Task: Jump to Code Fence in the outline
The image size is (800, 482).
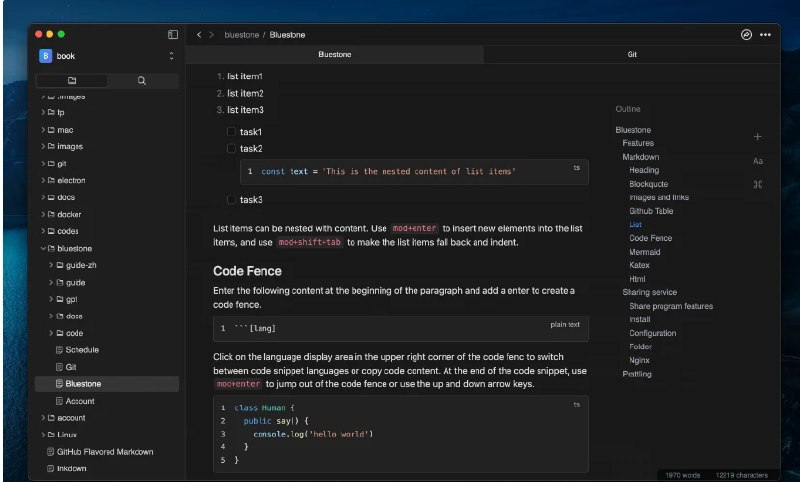Action: [x=650, y=238]
